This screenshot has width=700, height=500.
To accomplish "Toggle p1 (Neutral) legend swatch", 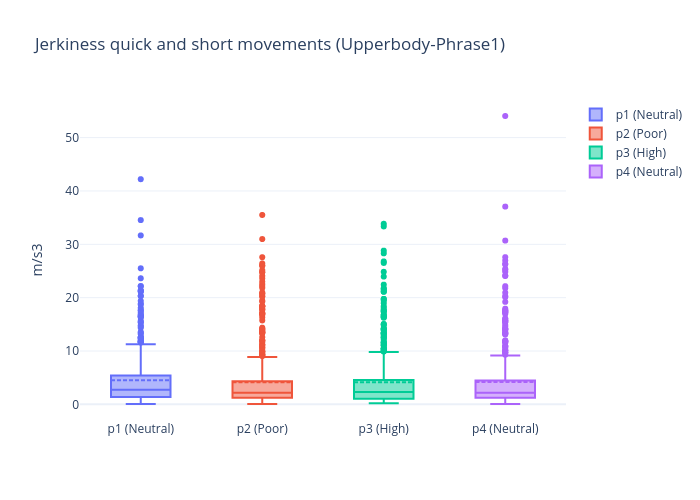I will [x=596, y=115].
